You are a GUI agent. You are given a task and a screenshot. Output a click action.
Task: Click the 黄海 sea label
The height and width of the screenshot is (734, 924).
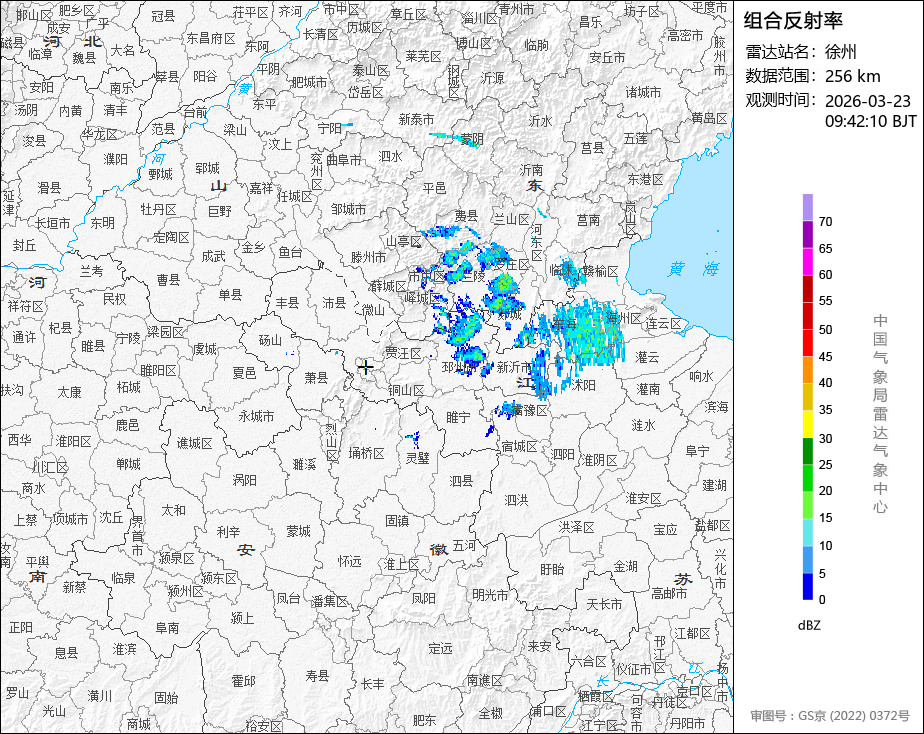point(694,269)
